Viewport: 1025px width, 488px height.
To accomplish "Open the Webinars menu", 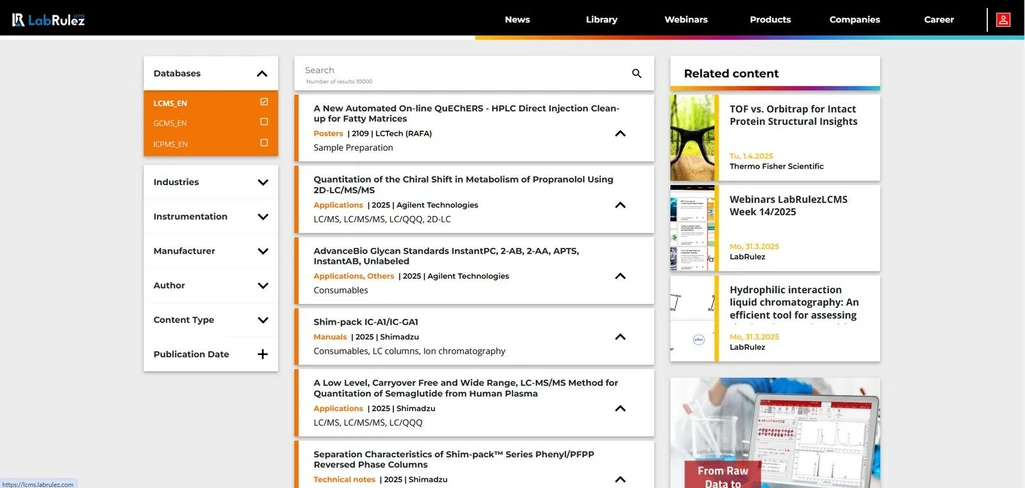I will pos(686,19).
